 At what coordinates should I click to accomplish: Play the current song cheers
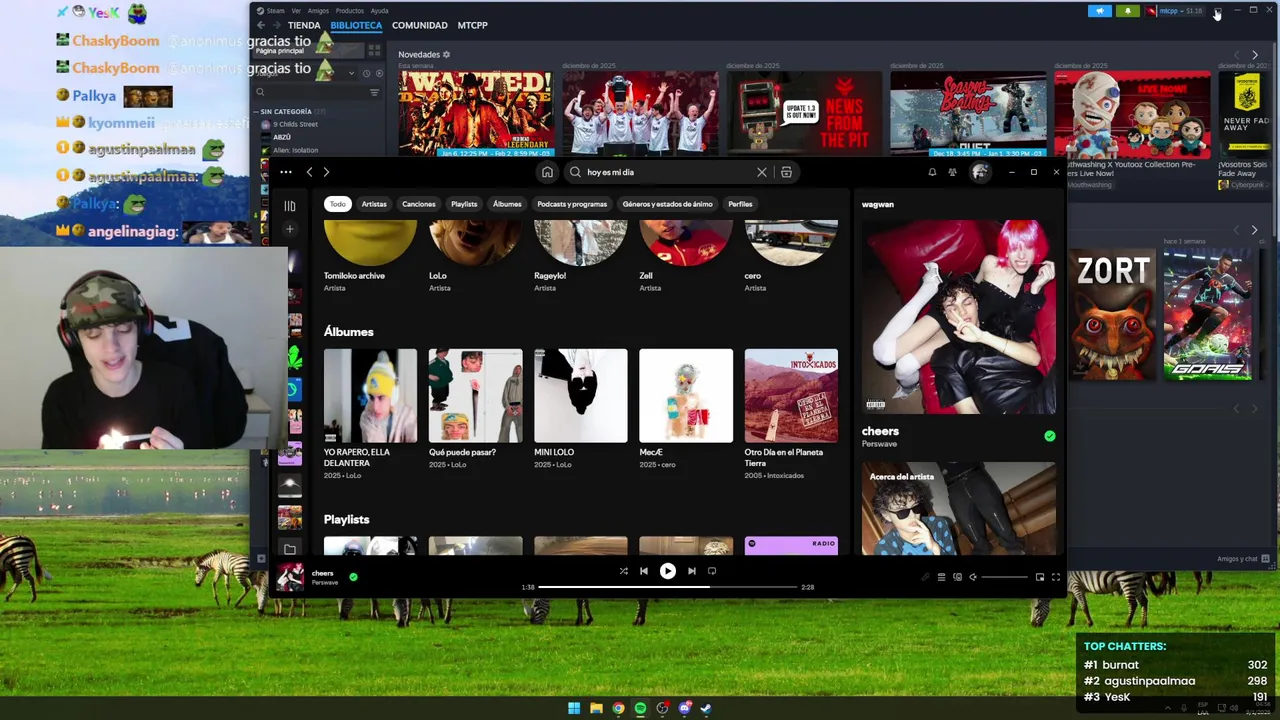(668, 571)
